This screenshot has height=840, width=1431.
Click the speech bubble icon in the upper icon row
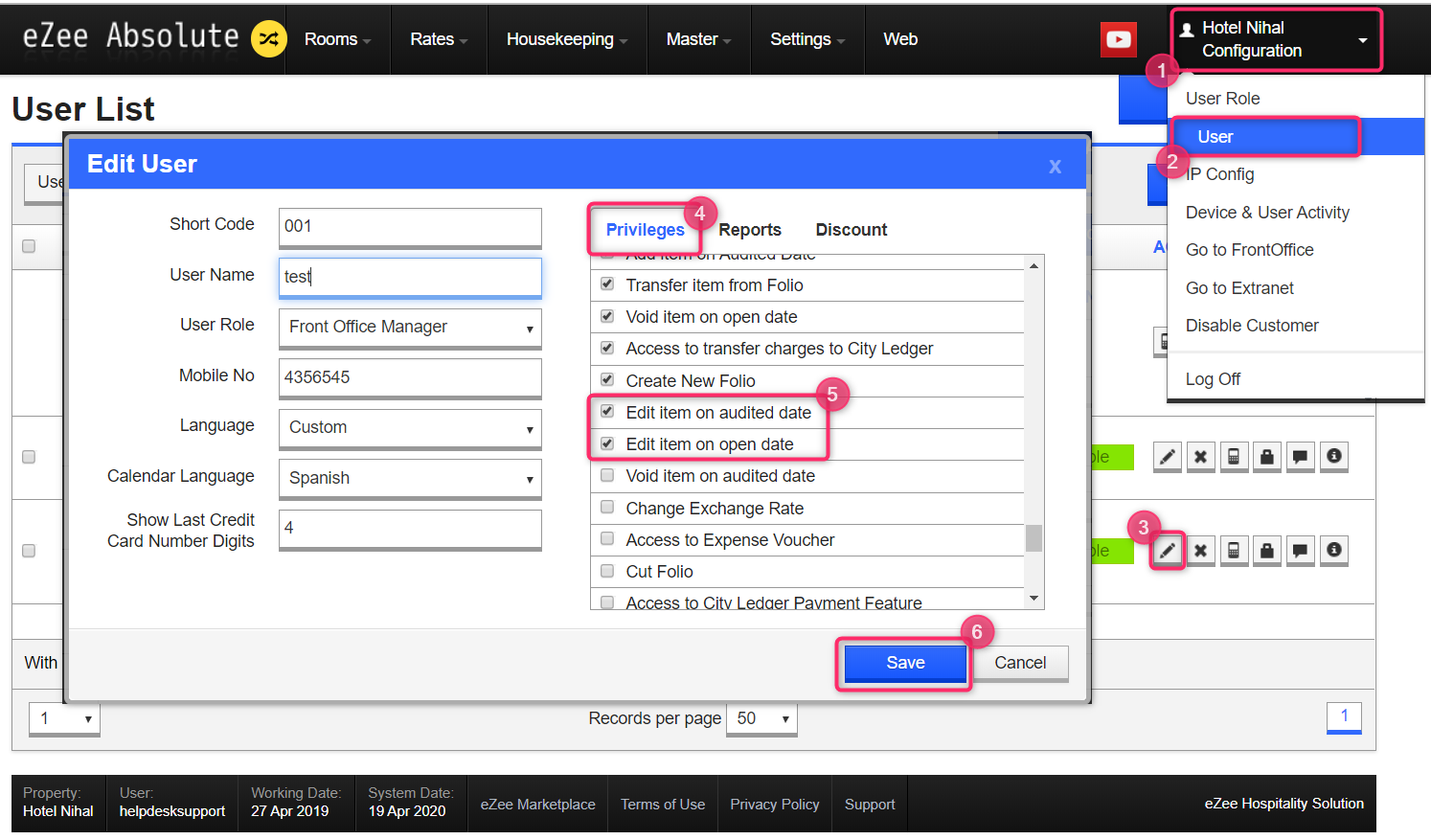(x=1300, y=457)
